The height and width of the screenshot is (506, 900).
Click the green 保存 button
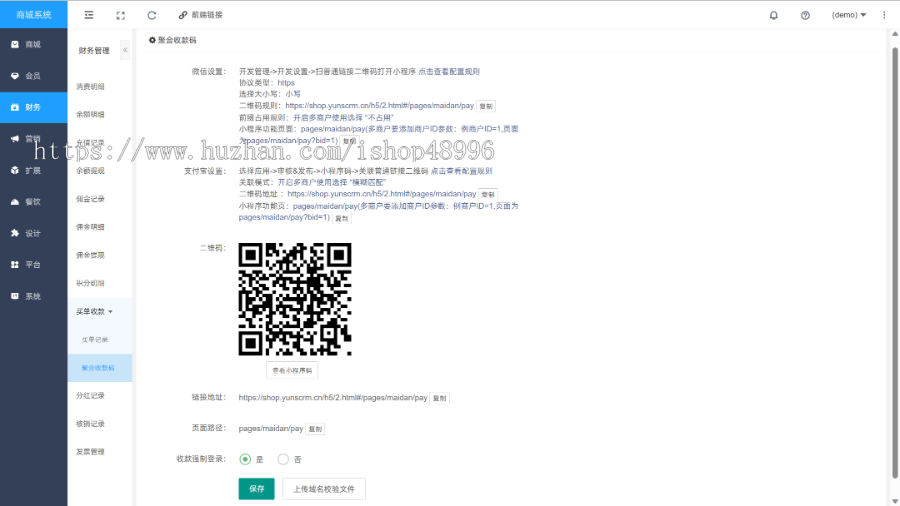[x=257, y=489]
